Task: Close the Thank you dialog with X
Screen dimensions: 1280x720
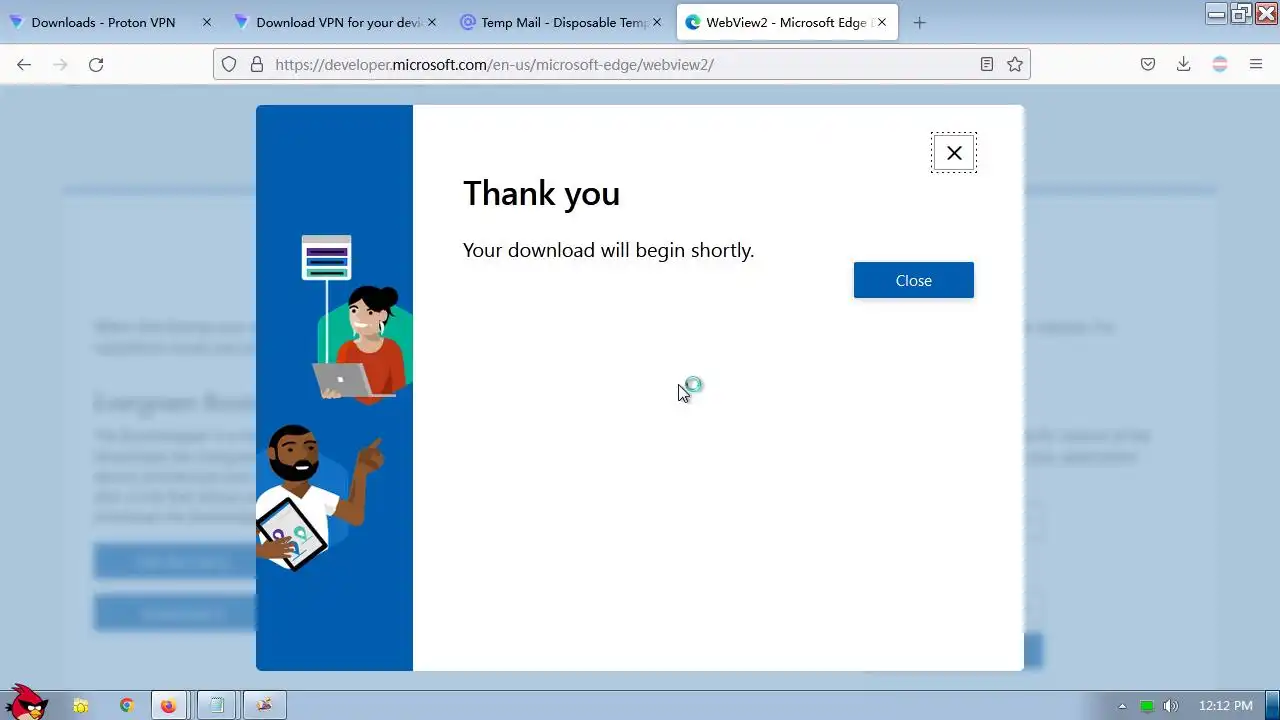Action: point(954,153)
